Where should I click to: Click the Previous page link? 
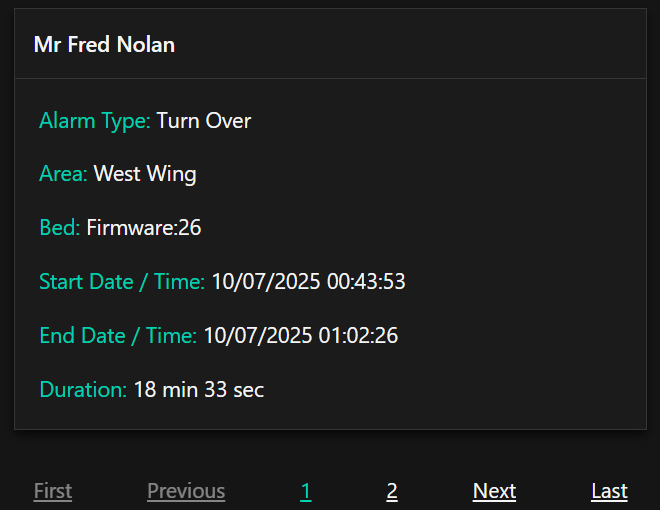pos(186,491)
